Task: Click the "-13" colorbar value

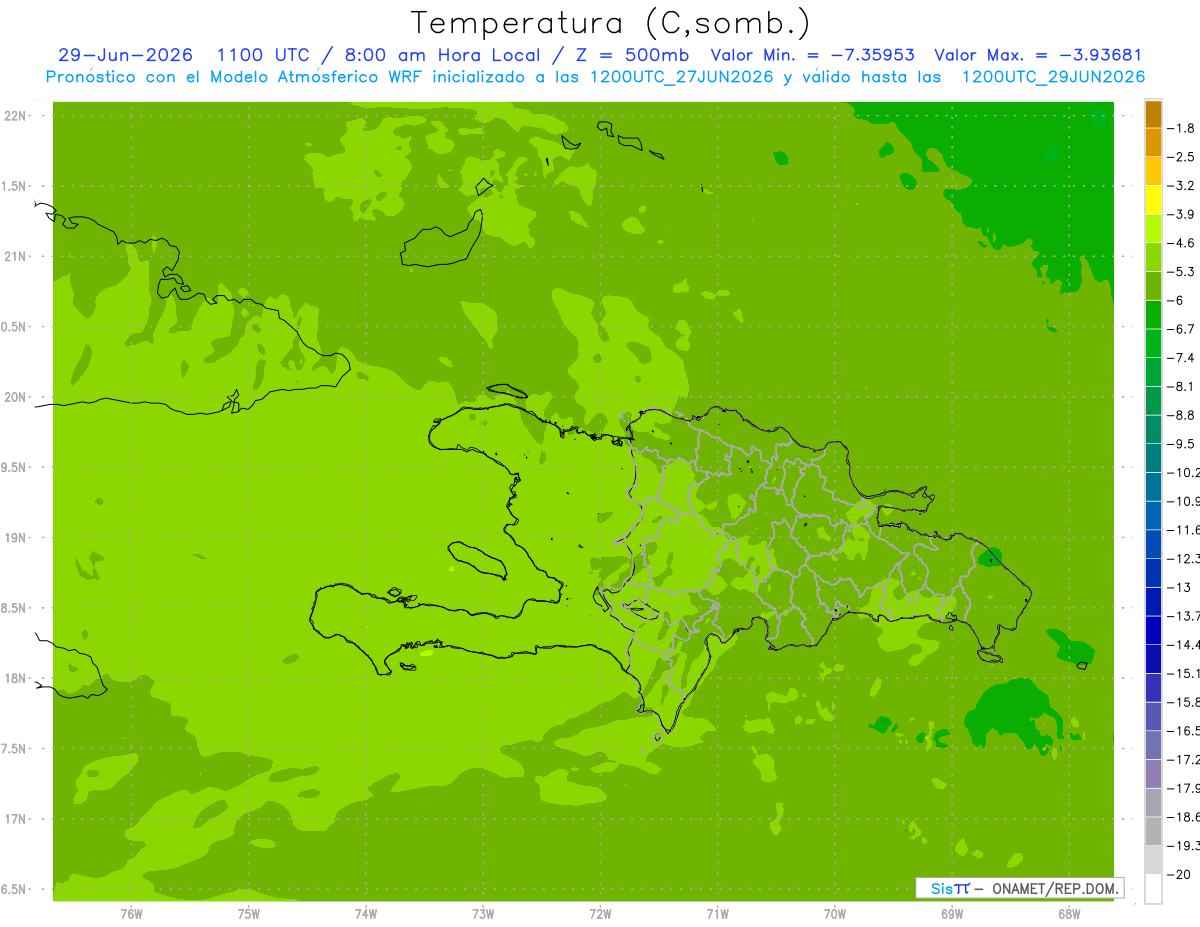Action: click(1178, 587)
